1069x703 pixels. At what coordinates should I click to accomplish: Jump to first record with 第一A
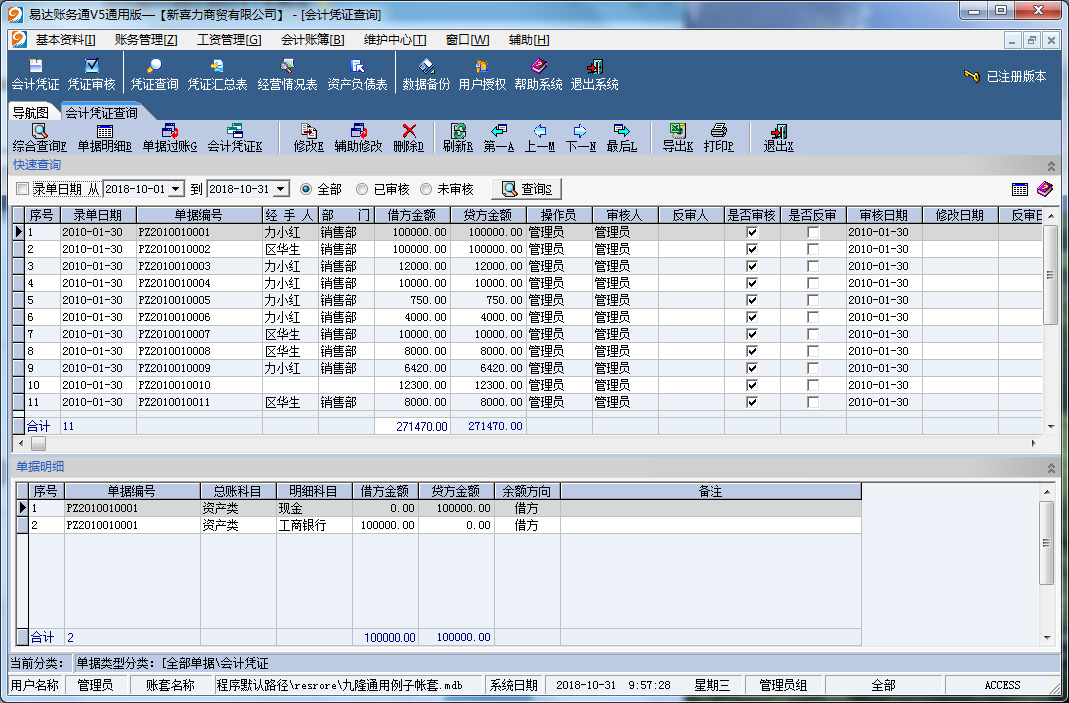(499, 138)
